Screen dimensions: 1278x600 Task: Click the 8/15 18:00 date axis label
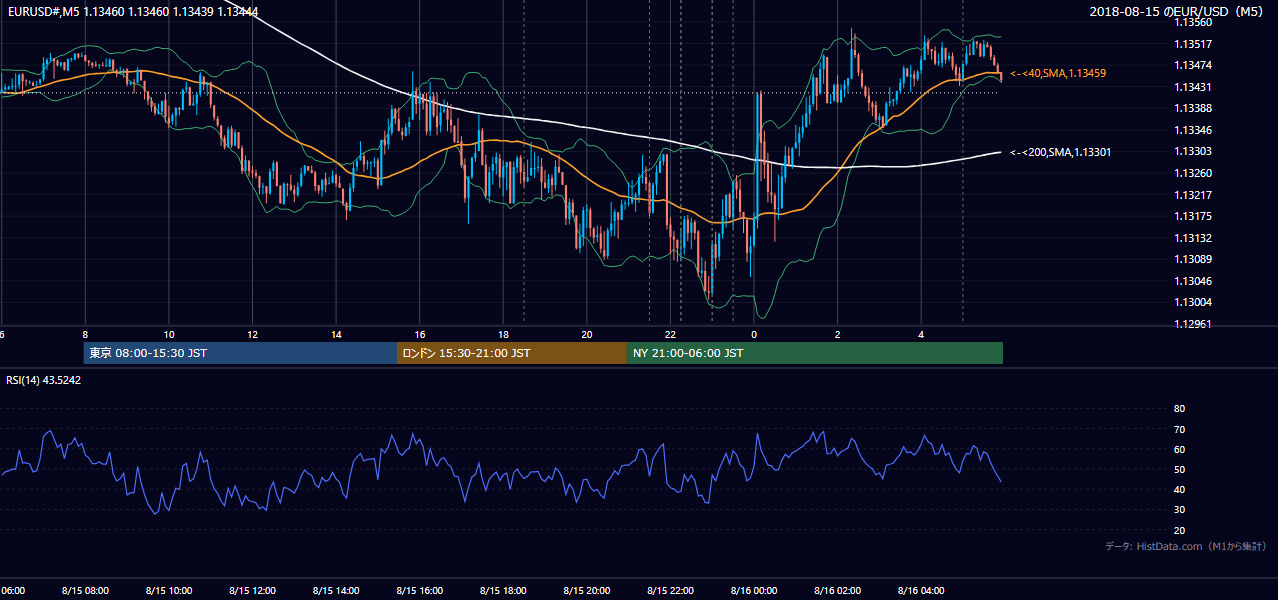[x=503, y=591]
